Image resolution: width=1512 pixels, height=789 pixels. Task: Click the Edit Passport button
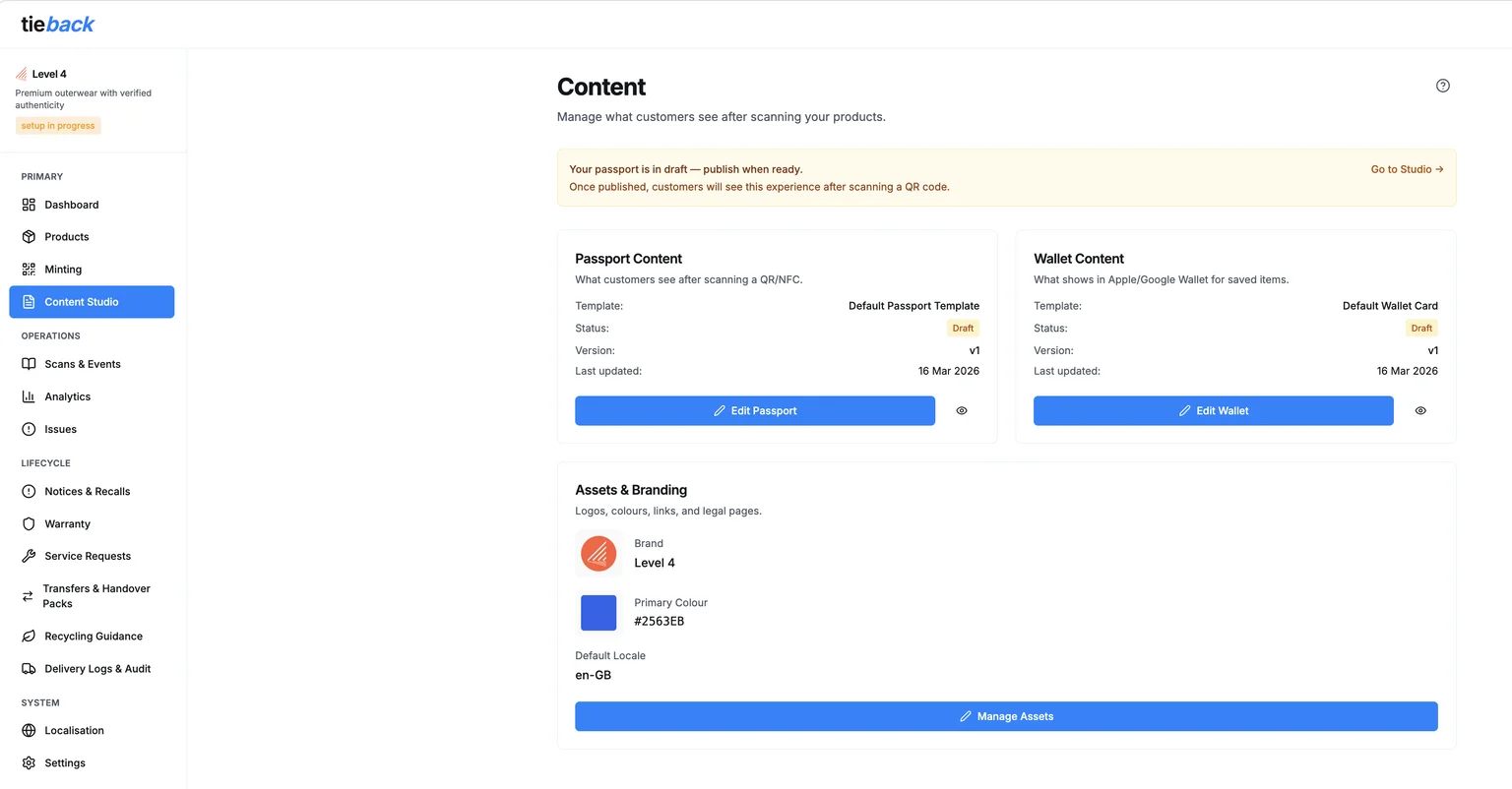click(754, 410)
